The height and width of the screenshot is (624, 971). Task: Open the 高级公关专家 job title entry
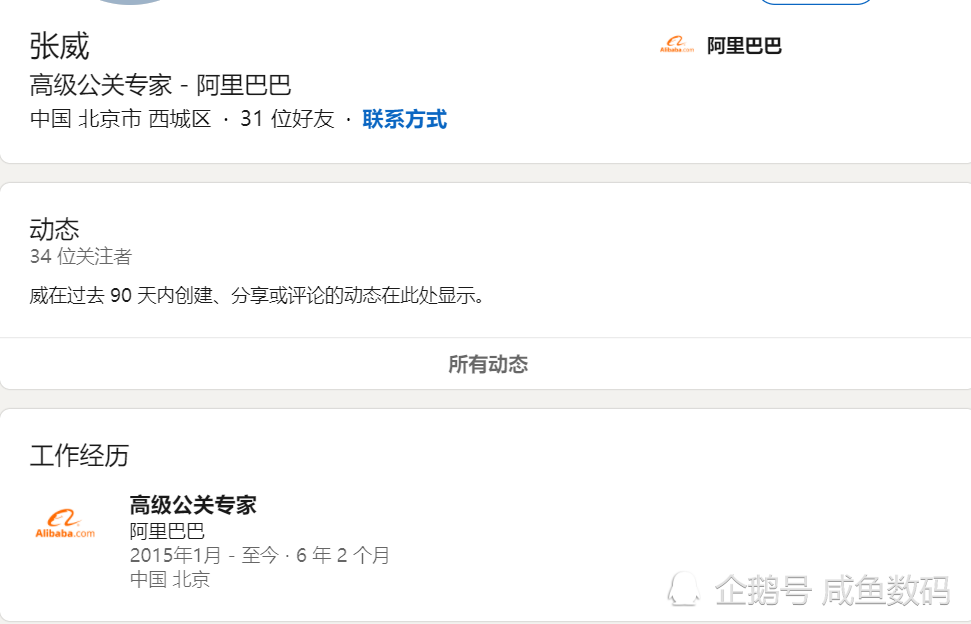pos(193,505)
